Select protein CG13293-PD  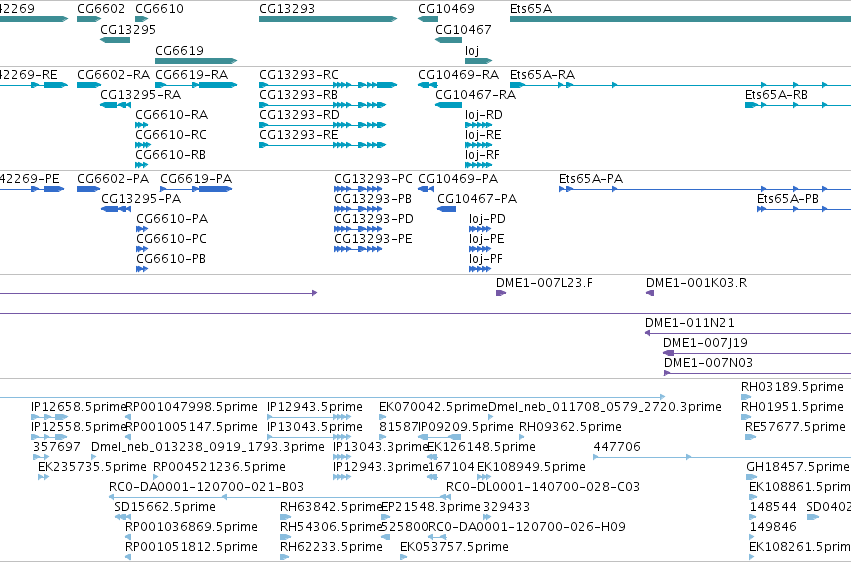[358, 229]
